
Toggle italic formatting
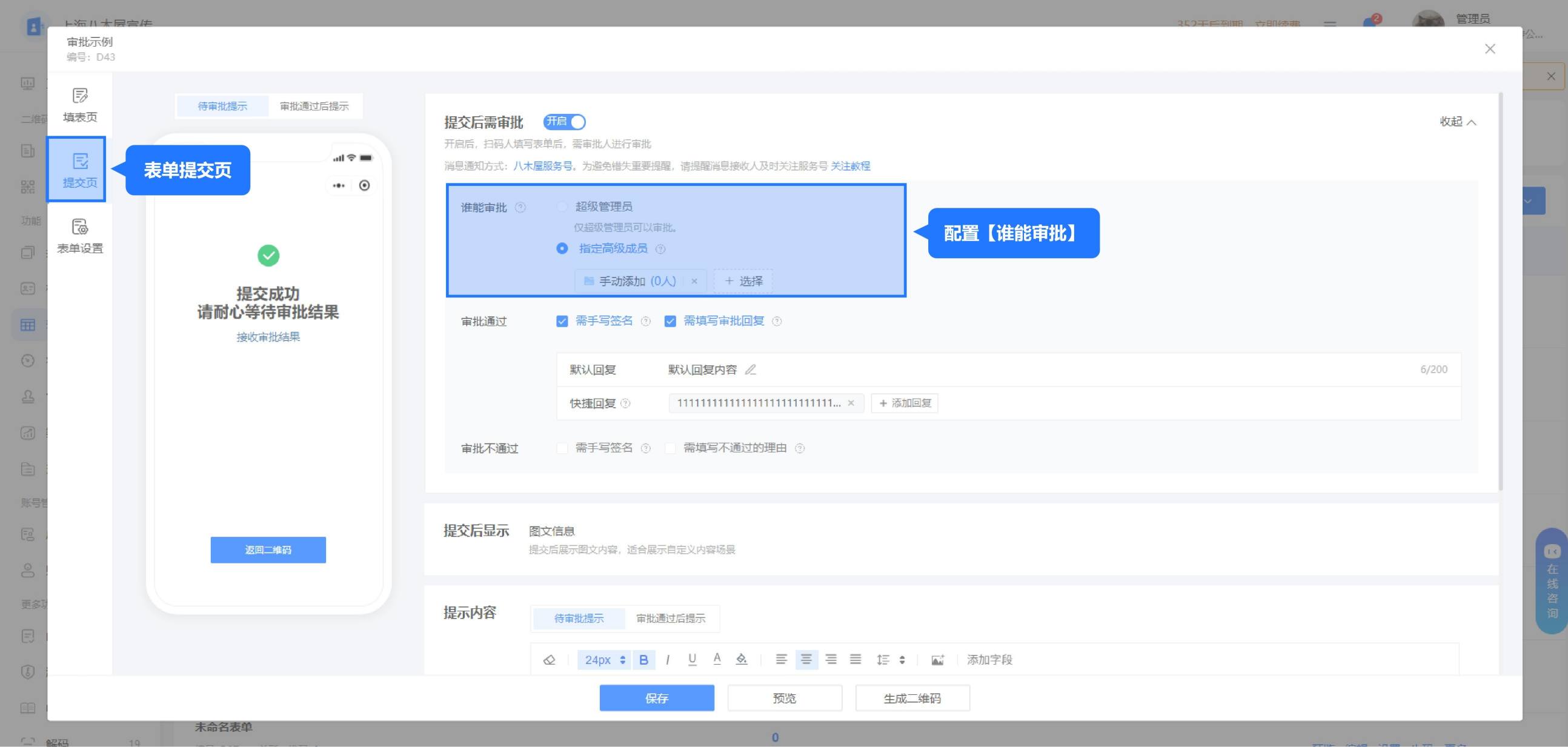click(668, 660)
